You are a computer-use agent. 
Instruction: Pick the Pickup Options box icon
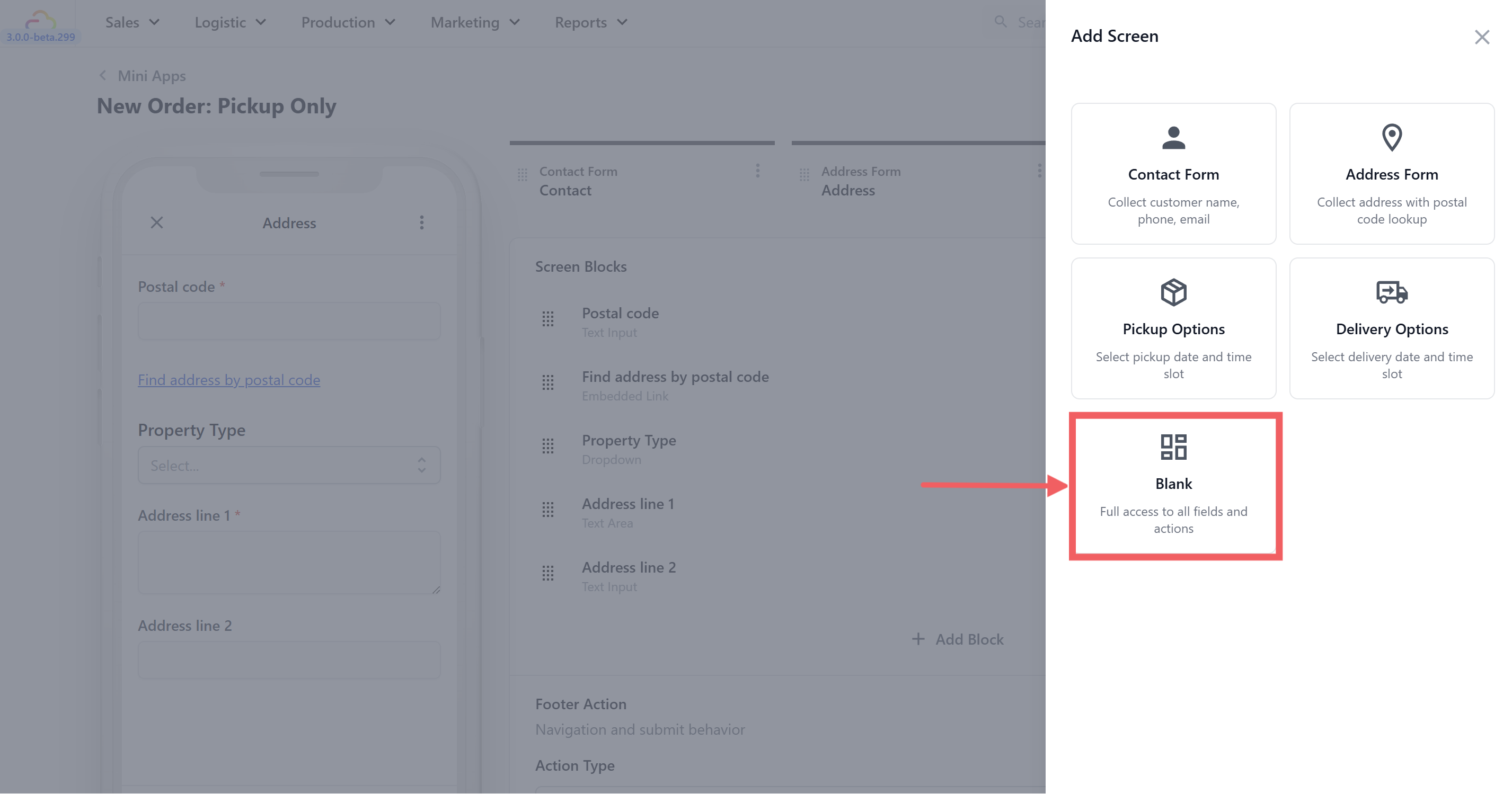point(1173,292)
